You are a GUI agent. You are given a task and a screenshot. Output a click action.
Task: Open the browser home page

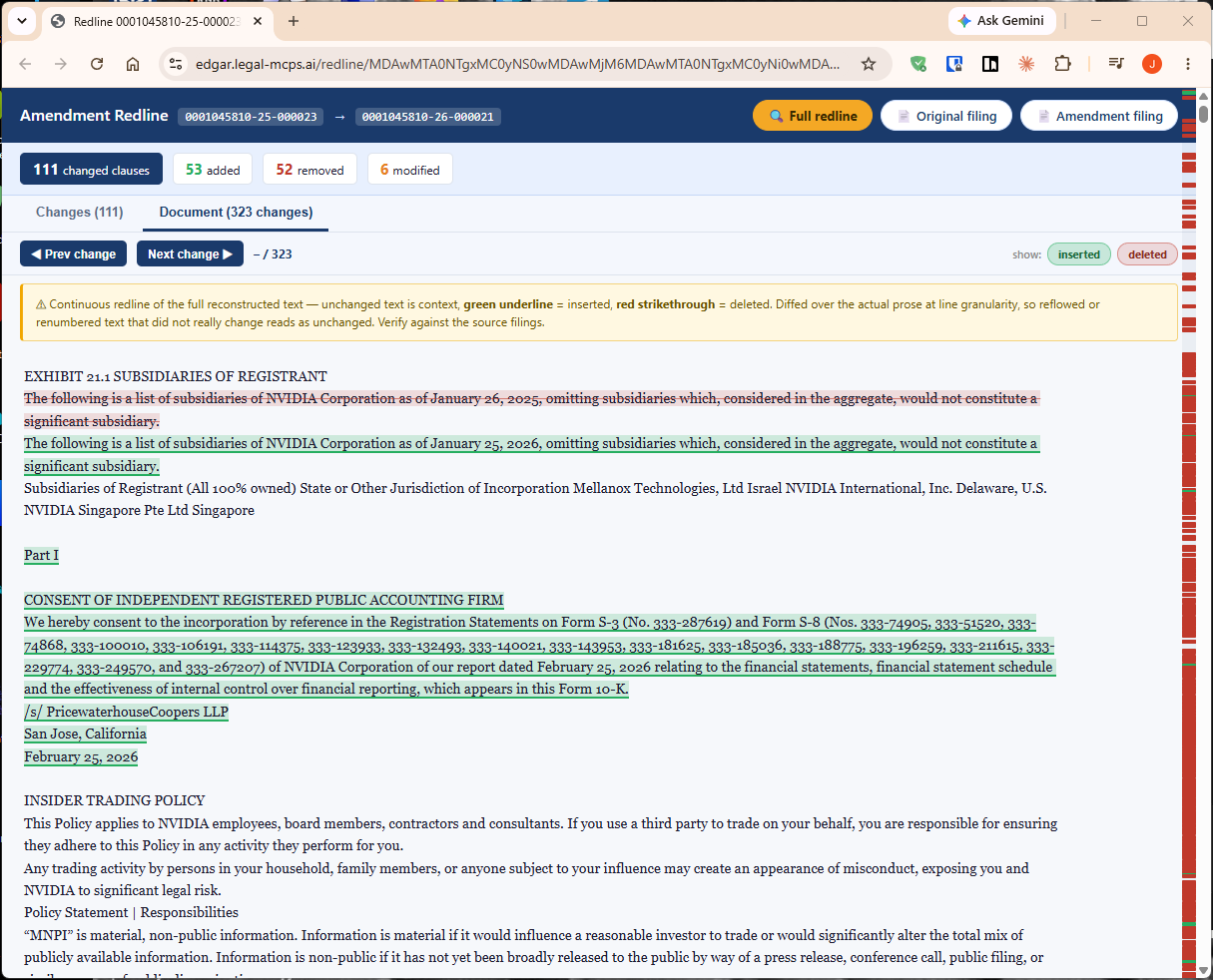click(x=133, y=64)
